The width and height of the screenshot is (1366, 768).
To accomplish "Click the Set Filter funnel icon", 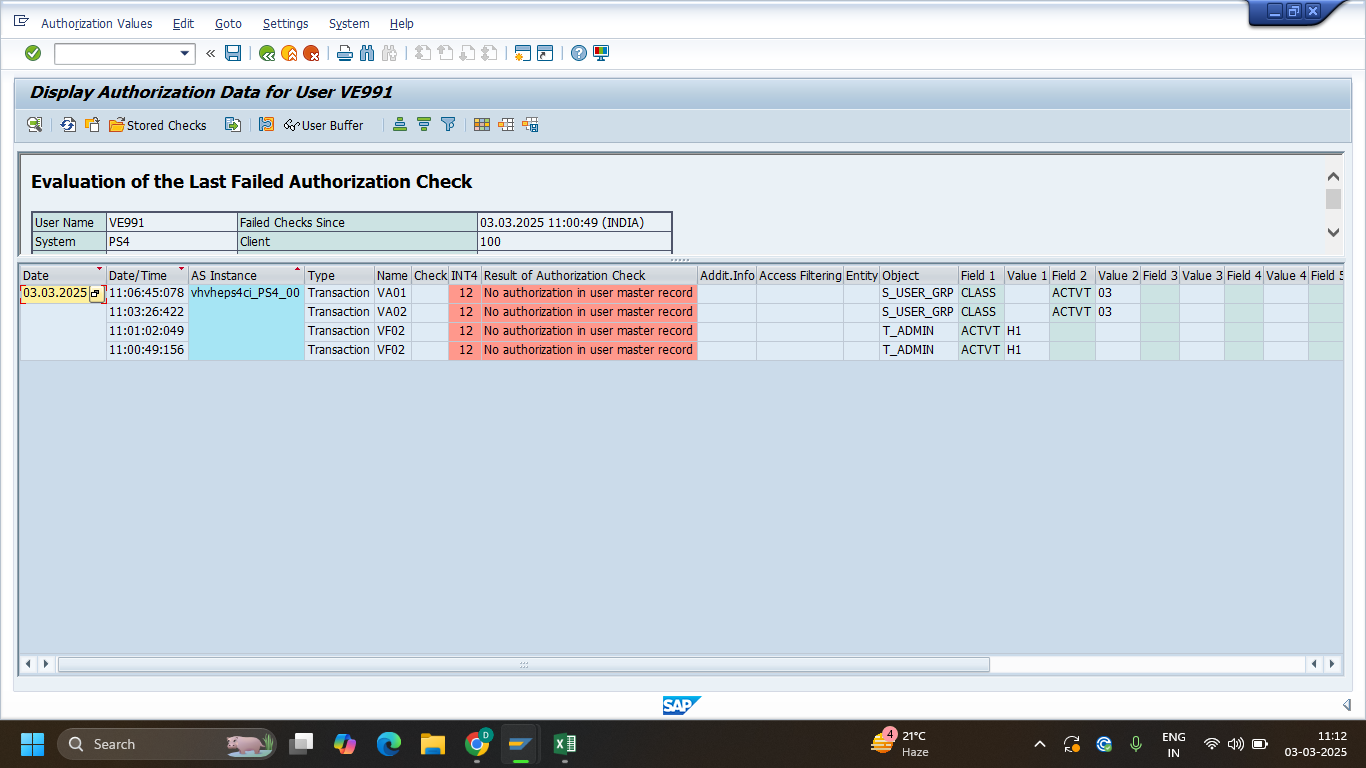I will 448,125.
